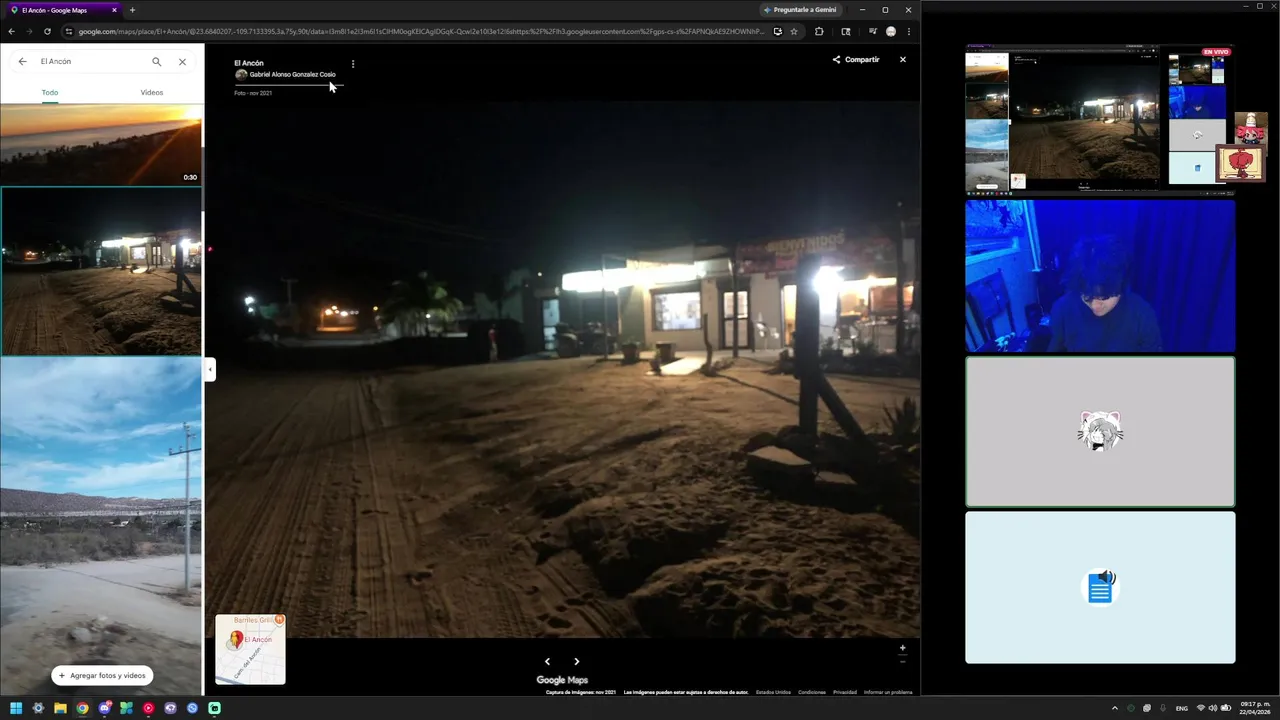This screenshot has width=1280, height=720.
Task: Go forward in Chrome
Action: tap(29, 31)
